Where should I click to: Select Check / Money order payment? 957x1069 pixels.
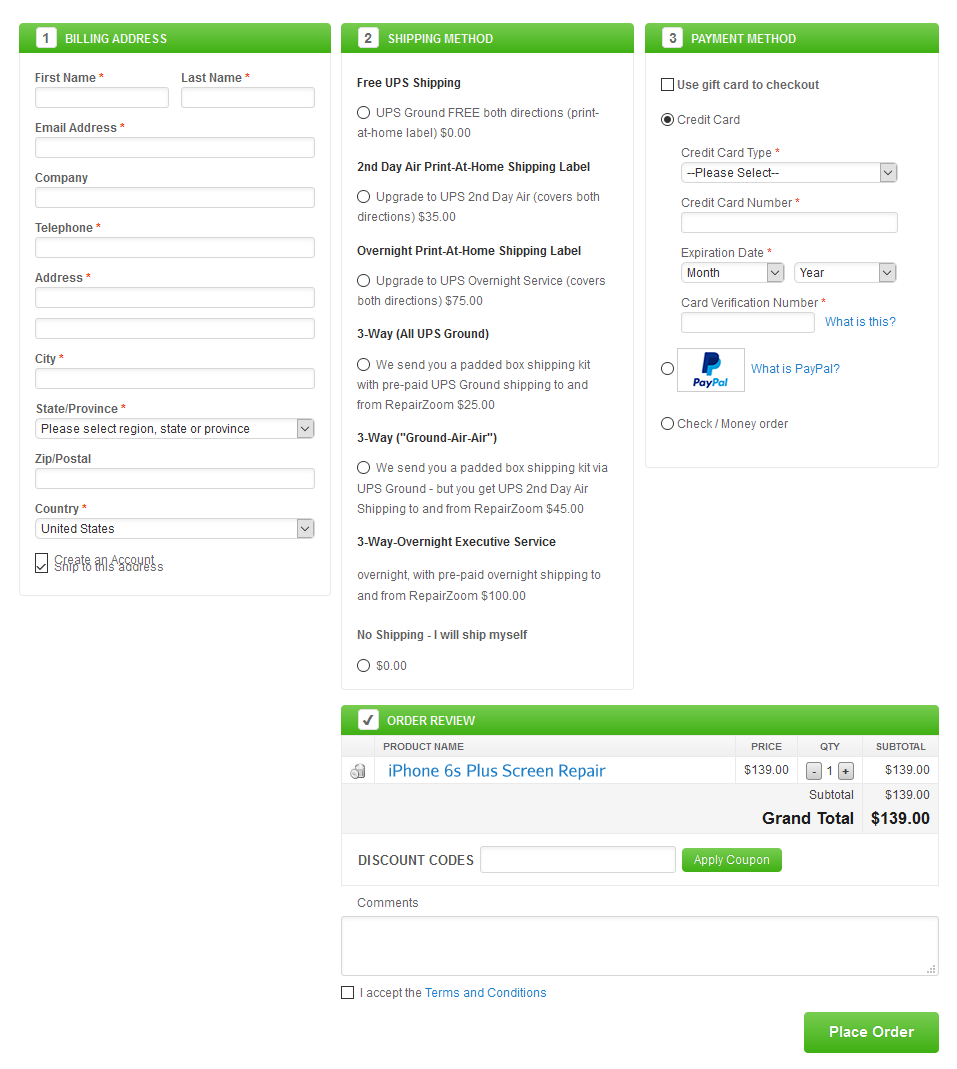pyautogui.click(x=667, y=424)
